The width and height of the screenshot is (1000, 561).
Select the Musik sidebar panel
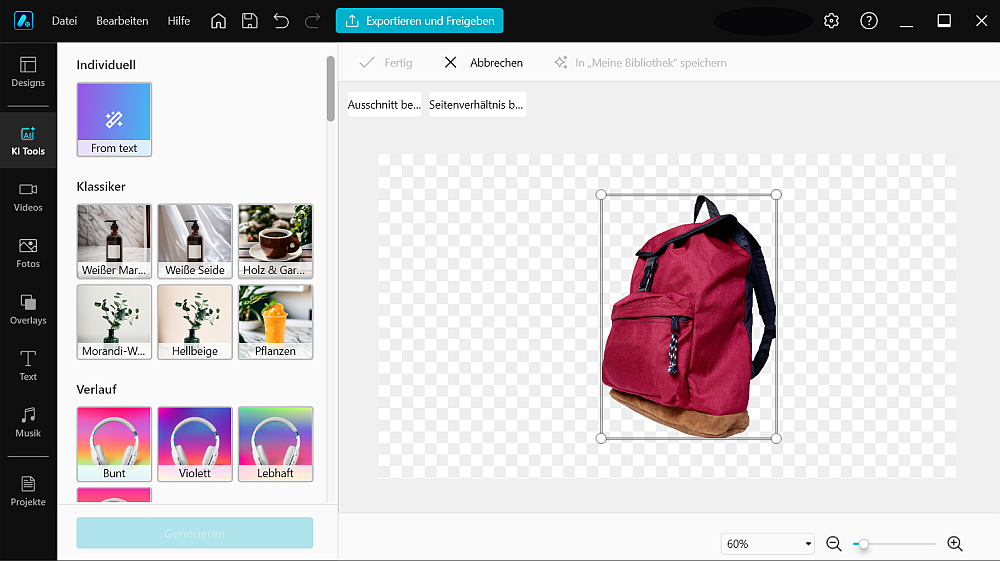pyautogui.click(x=28, y=422)
